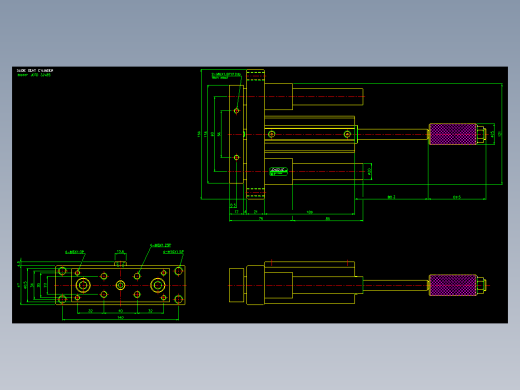Click the green model subtitle under the title
The image size is (520, 390).
(34, 75)
